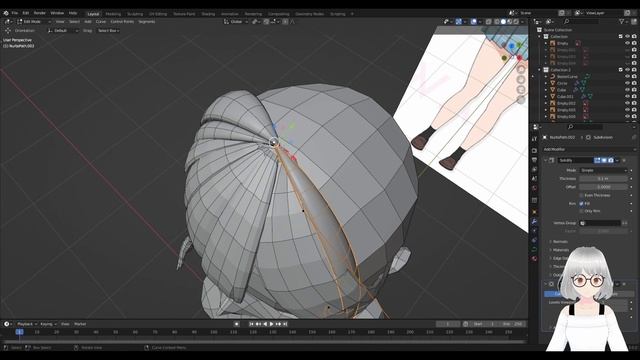This screenshot has height=360, width=640.
Task: Expand the BezierCurve object row
Action: click(546, 76)
